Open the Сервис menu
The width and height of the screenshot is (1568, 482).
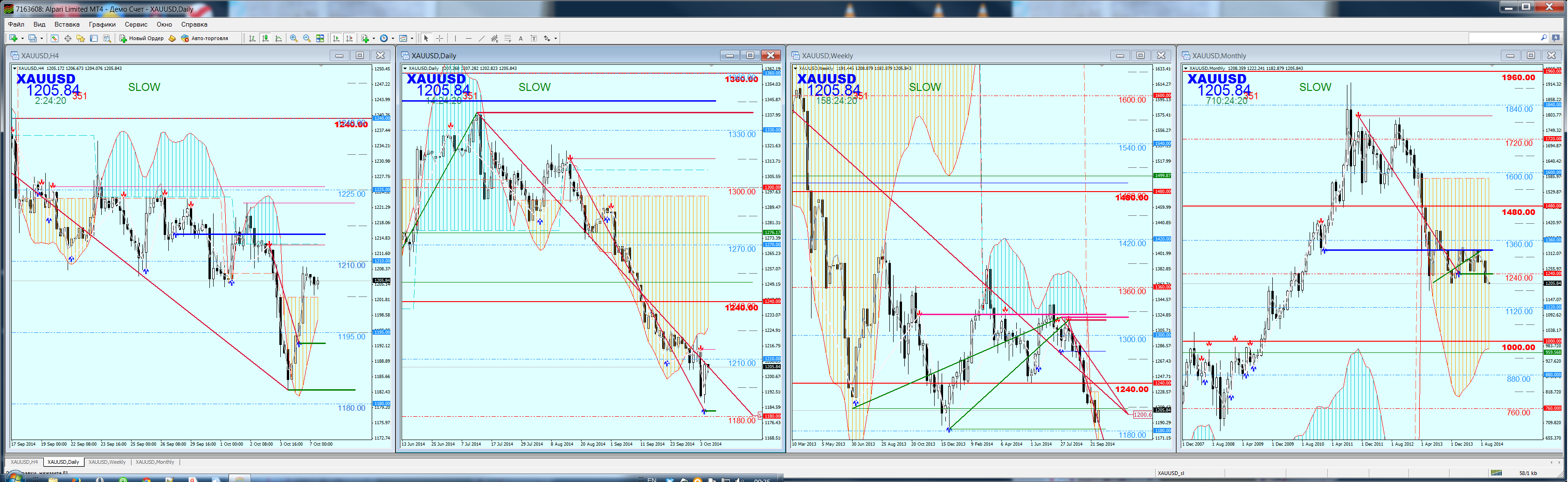point(136,24)
